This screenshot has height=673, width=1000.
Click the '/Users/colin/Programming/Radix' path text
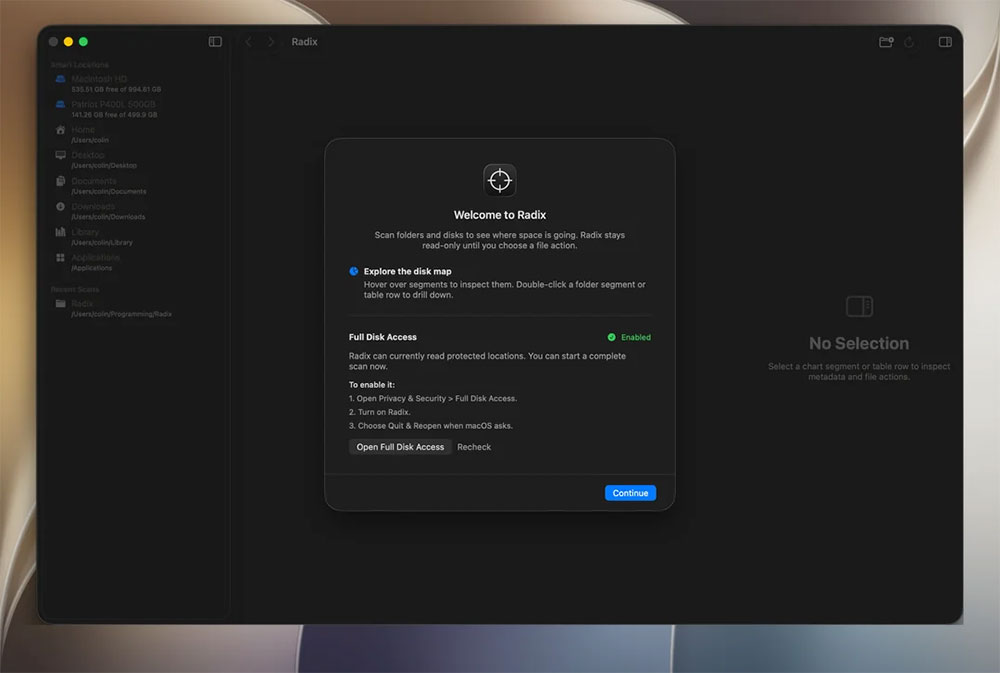[x=121, y=314]
